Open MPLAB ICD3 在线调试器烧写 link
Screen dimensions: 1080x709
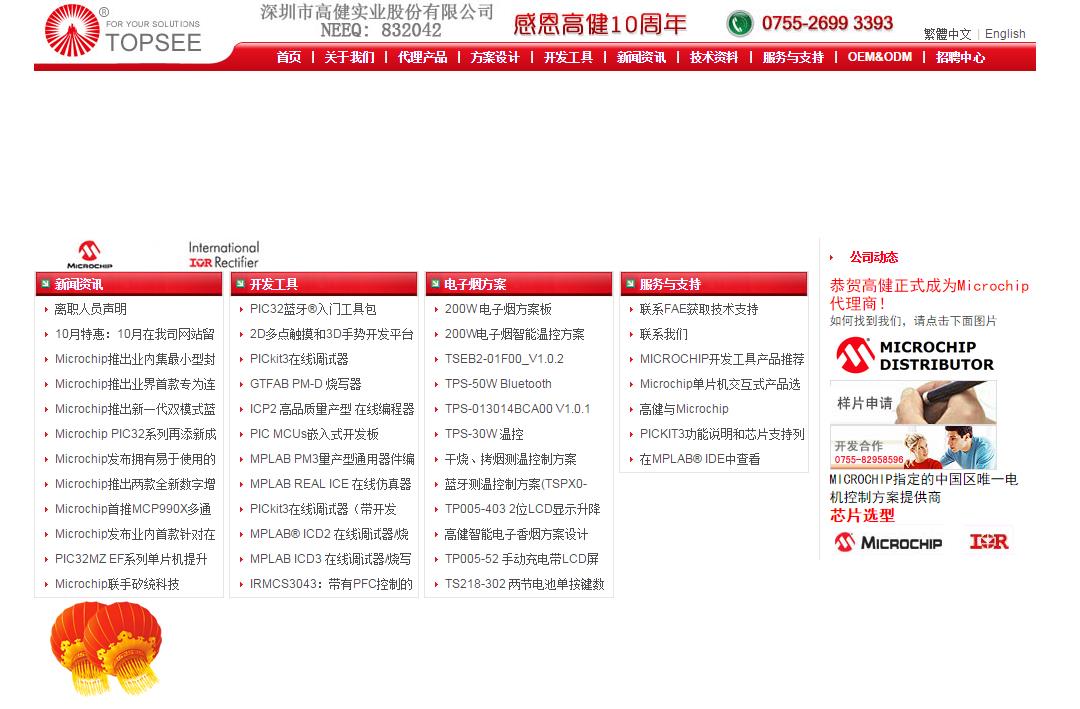point(331,559)
